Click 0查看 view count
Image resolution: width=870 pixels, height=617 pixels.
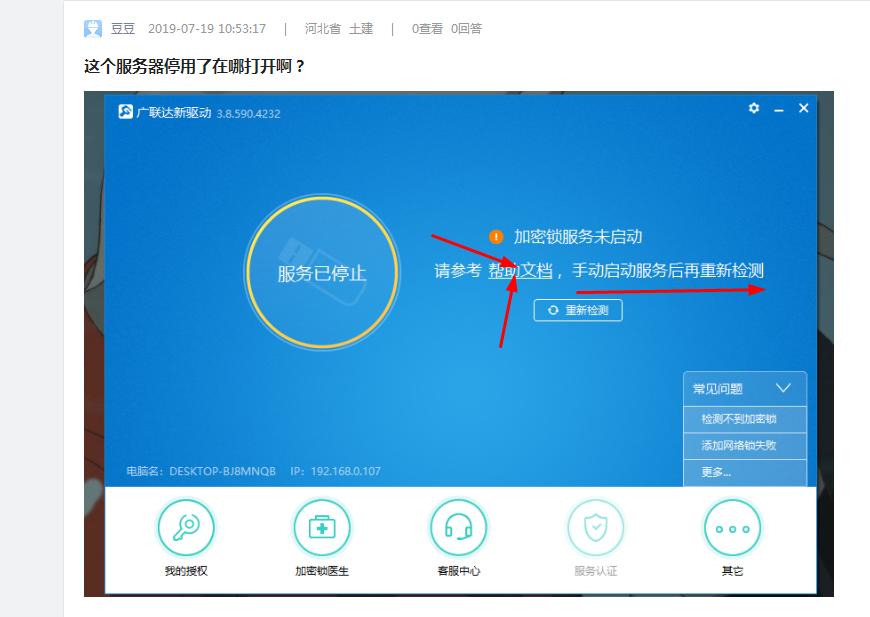coord(427,29)
